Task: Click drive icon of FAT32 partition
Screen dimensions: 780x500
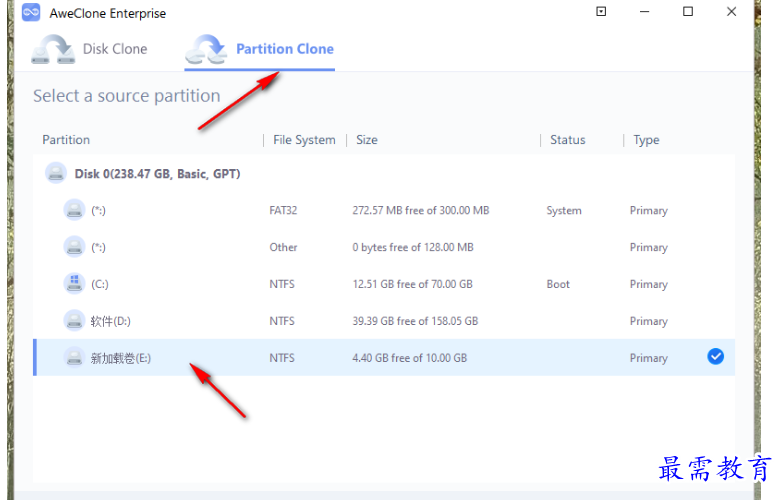Action: [74, 210]
